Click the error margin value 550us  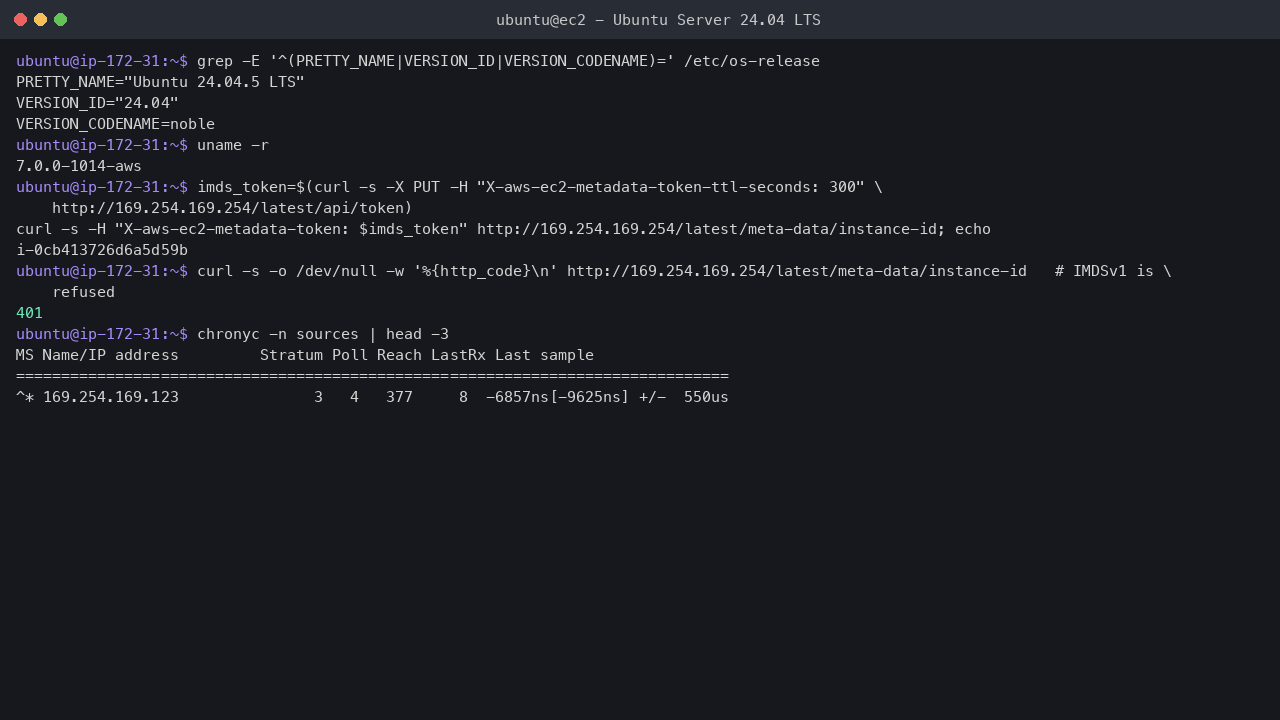(706, 397)
